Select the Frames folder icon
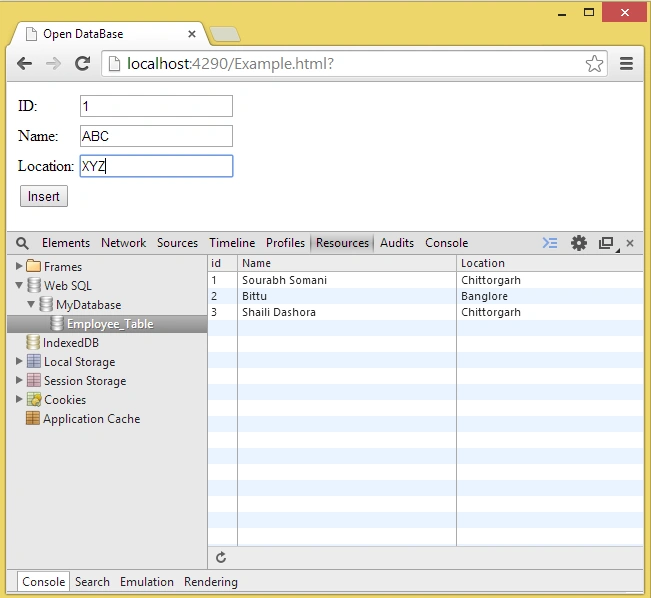 (34, 266)
